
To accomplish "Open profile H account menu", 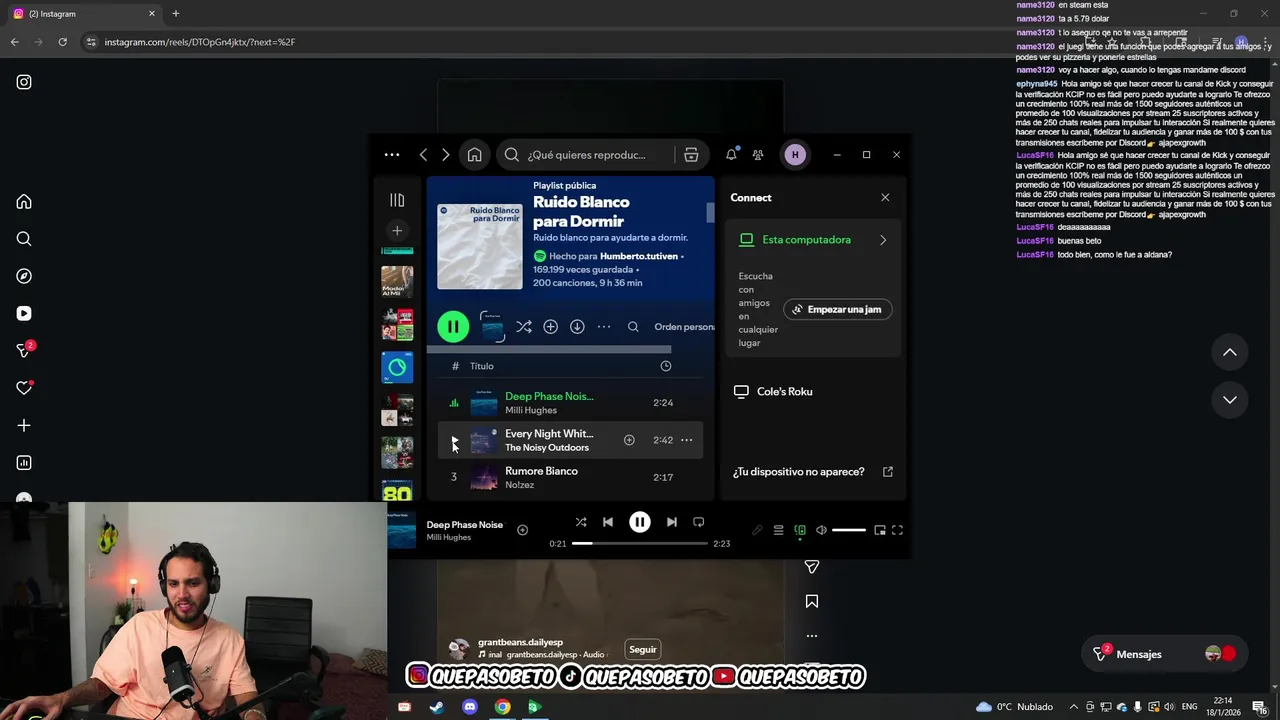I will click(x=795, y=155).
